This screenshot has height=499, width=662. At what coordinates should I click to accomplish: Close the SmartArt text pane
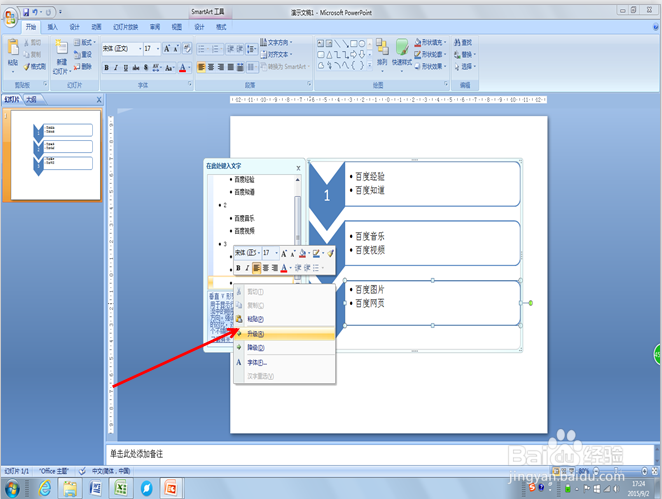pyautogui.click(x=298, y=168)
